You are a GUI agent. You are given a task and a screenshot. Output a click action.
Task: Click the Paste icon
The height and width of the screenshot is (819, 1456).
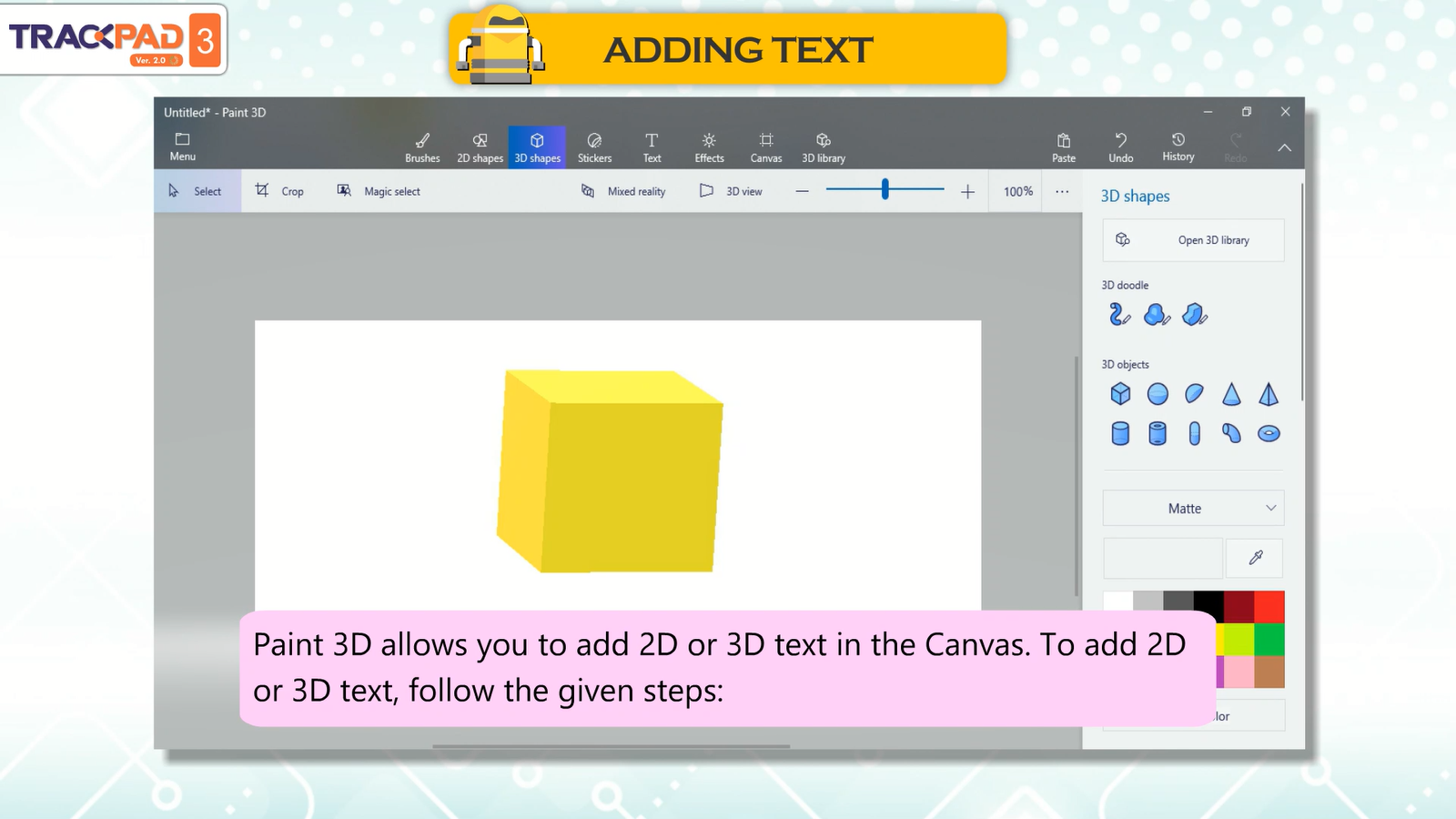coord(1064,147)
